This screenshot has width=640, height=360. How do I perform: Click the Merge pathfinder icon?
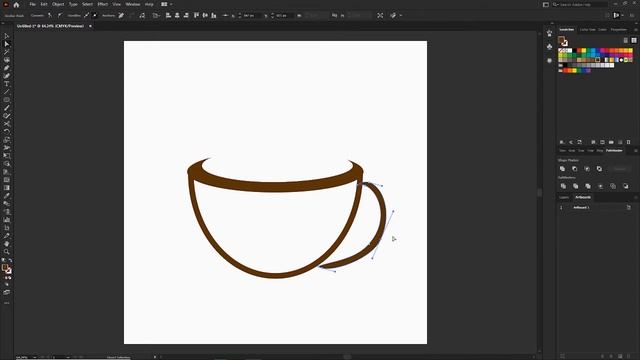click(x=588, y=186)
